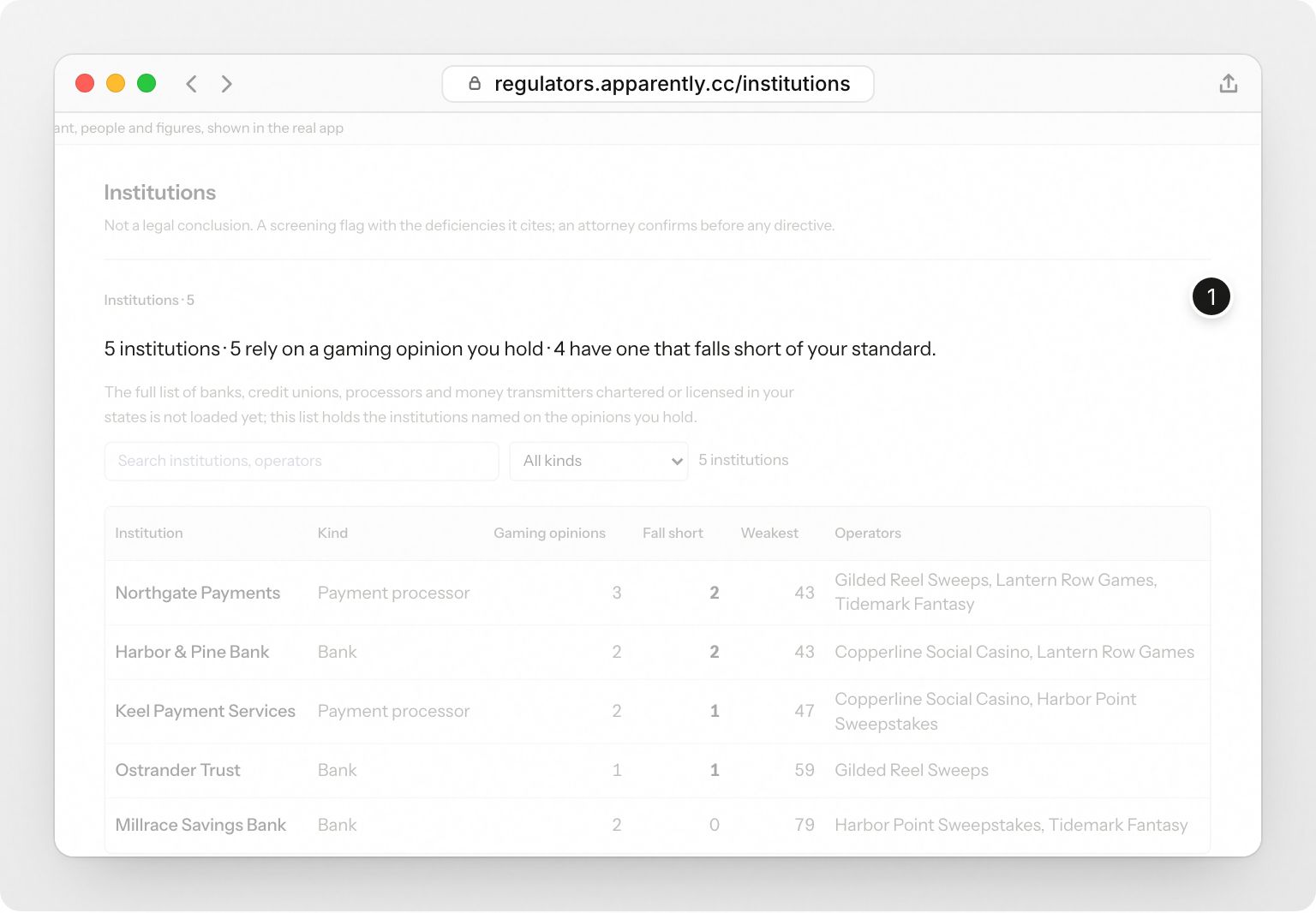Focus the Search institutions, operators field
Image resolution: width=1316 pixels, height=913 pixels.
click(x=302, y=461)
